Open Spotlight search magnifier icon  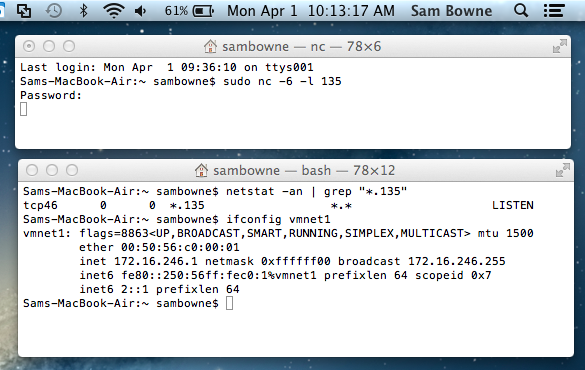click(521, 10)
